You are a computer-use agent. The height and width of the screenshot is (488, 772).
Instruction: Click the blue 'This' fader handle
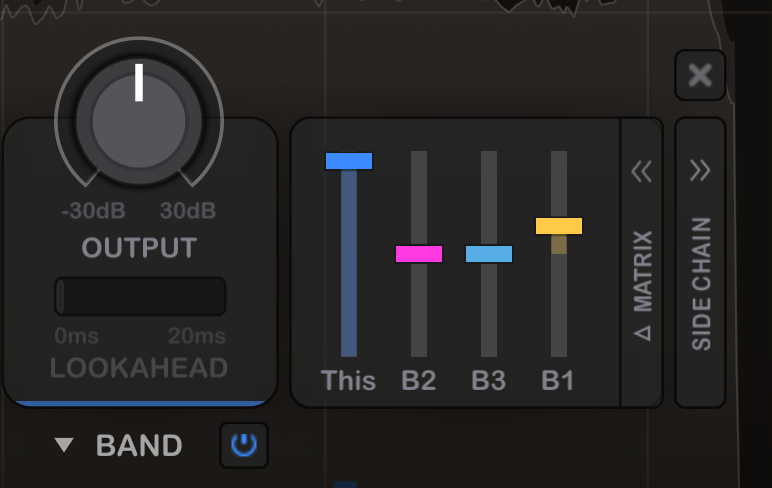pos(349,161)
